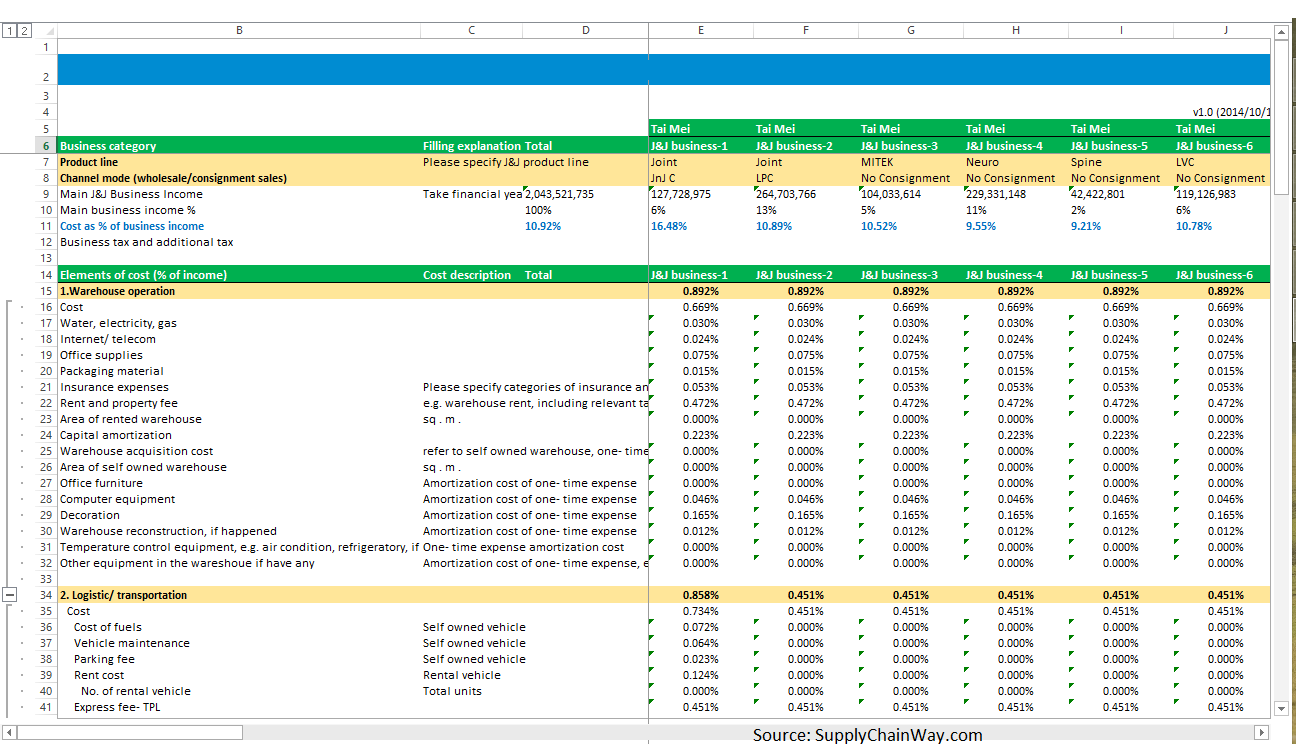Click the Neuro product line cell
The image size is (1296, 744).
[x=1016, y=162]
